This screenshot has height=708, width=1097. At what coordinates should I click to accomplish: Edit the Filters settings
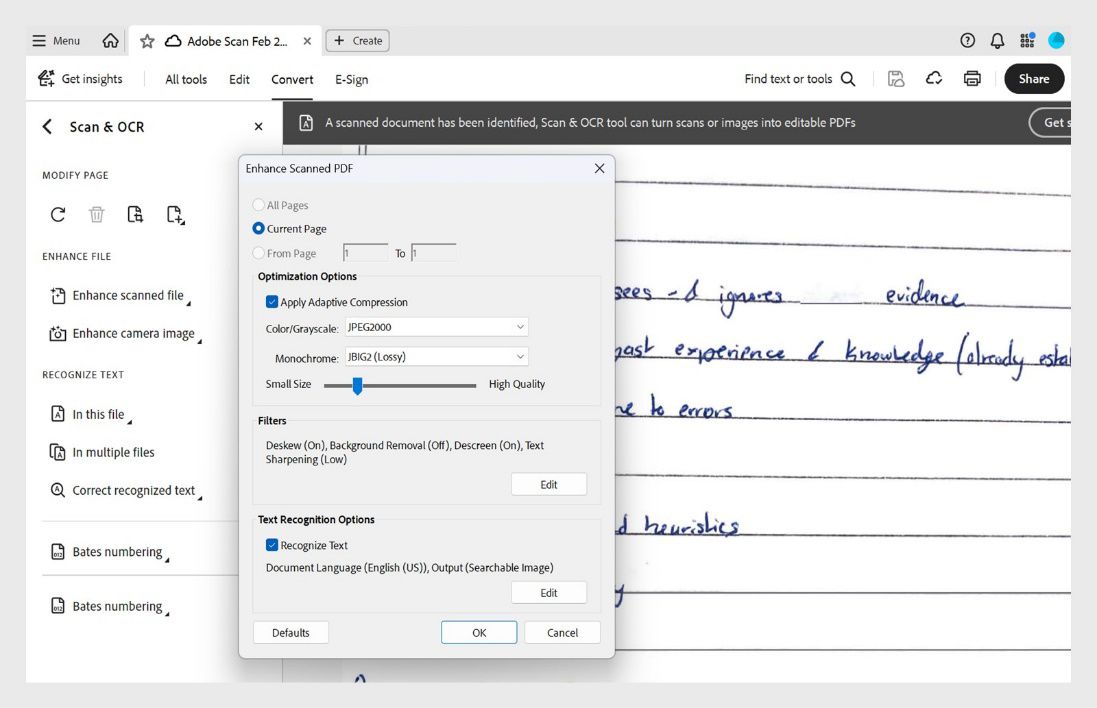[x=548, y=484]
